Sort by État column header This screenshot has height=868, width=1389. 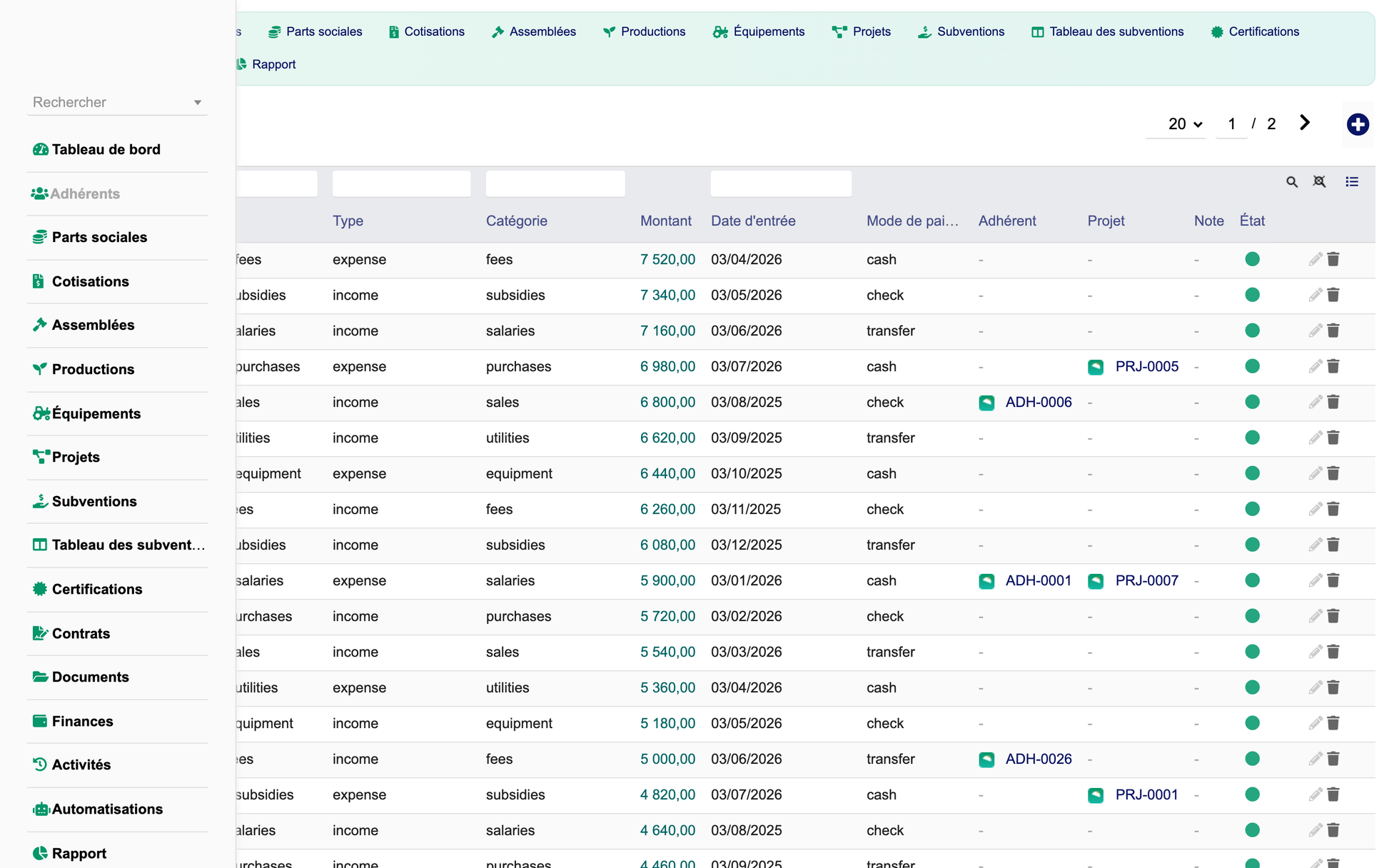(1252, 221)
